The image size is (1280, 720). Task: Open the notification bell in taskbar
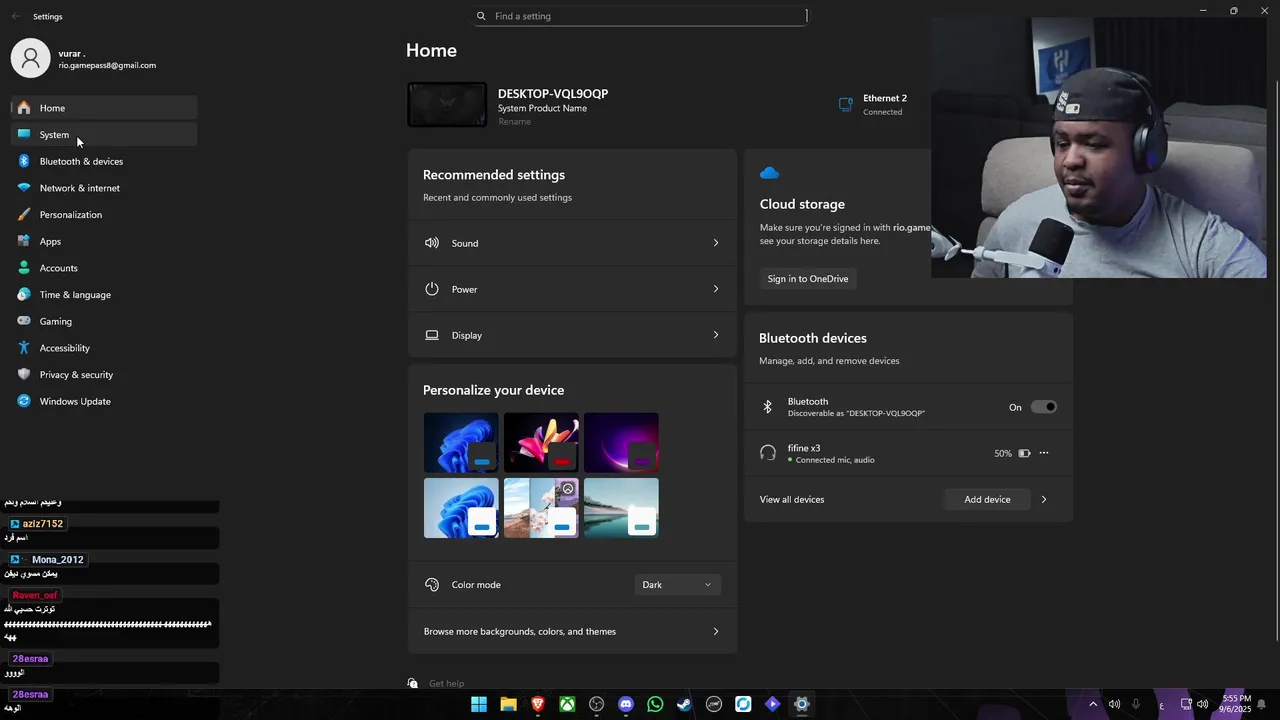point(1262,704)
